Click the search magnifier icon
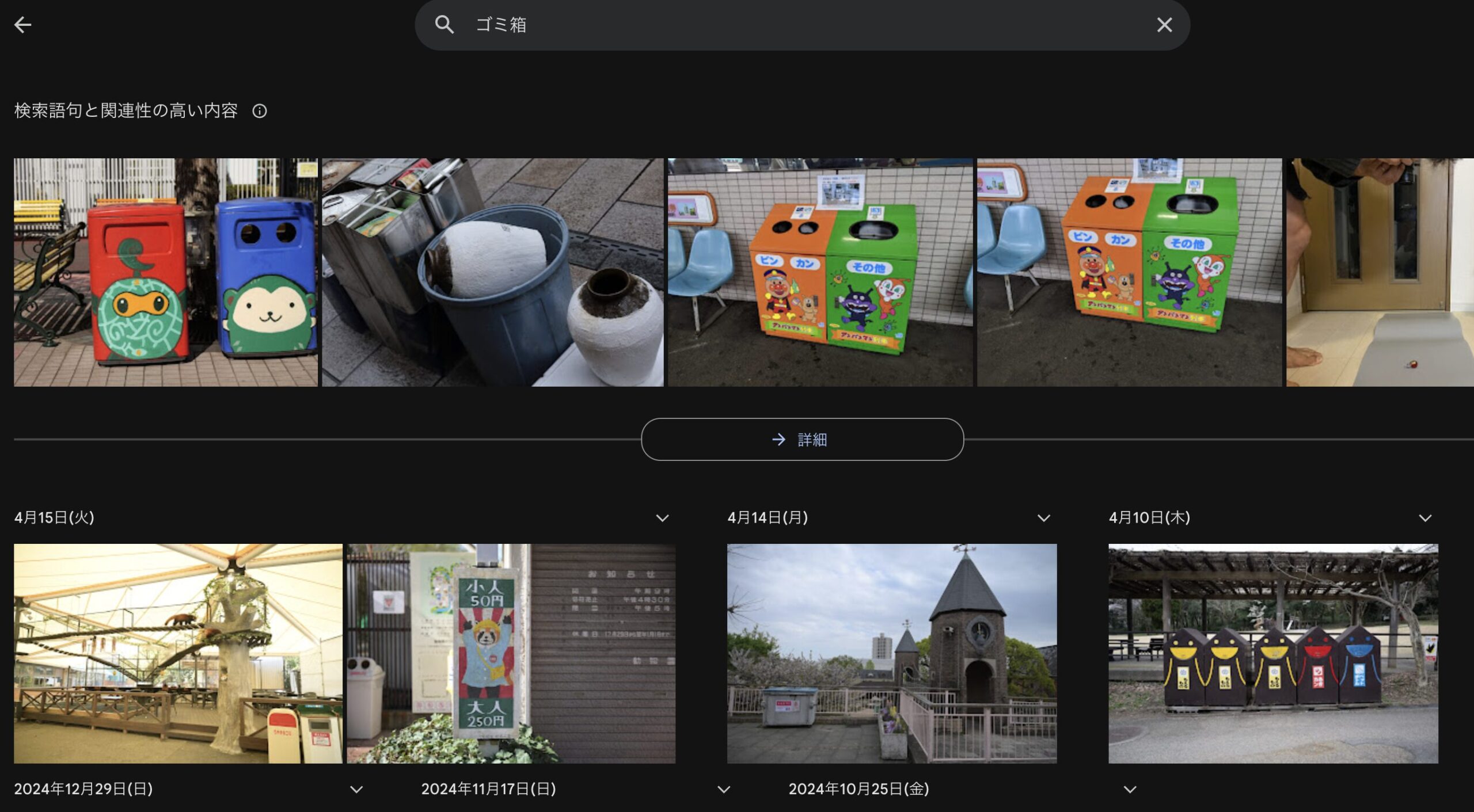The height and width of the screenshot is (812, 1474). coord(444,25)
